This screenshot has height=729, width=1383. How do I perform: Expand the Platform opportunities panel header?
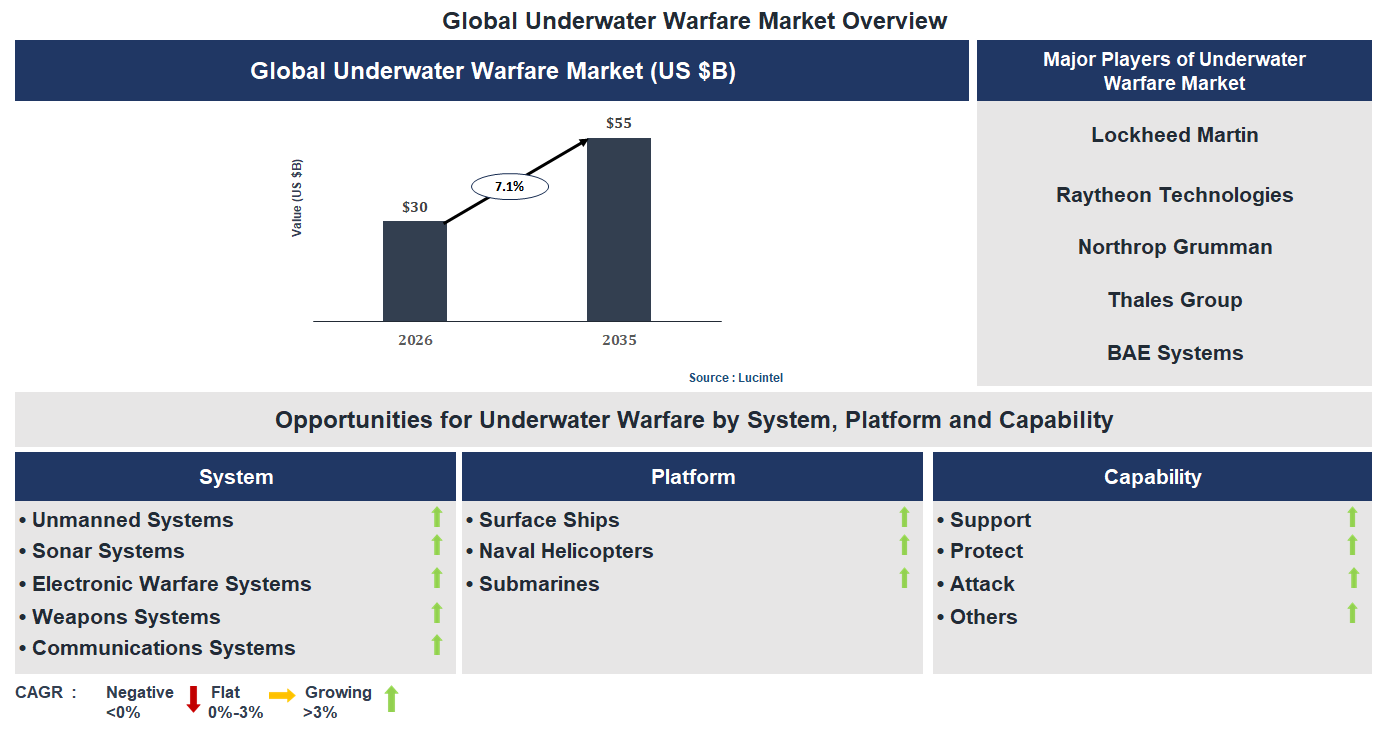[x=692, y=476]
